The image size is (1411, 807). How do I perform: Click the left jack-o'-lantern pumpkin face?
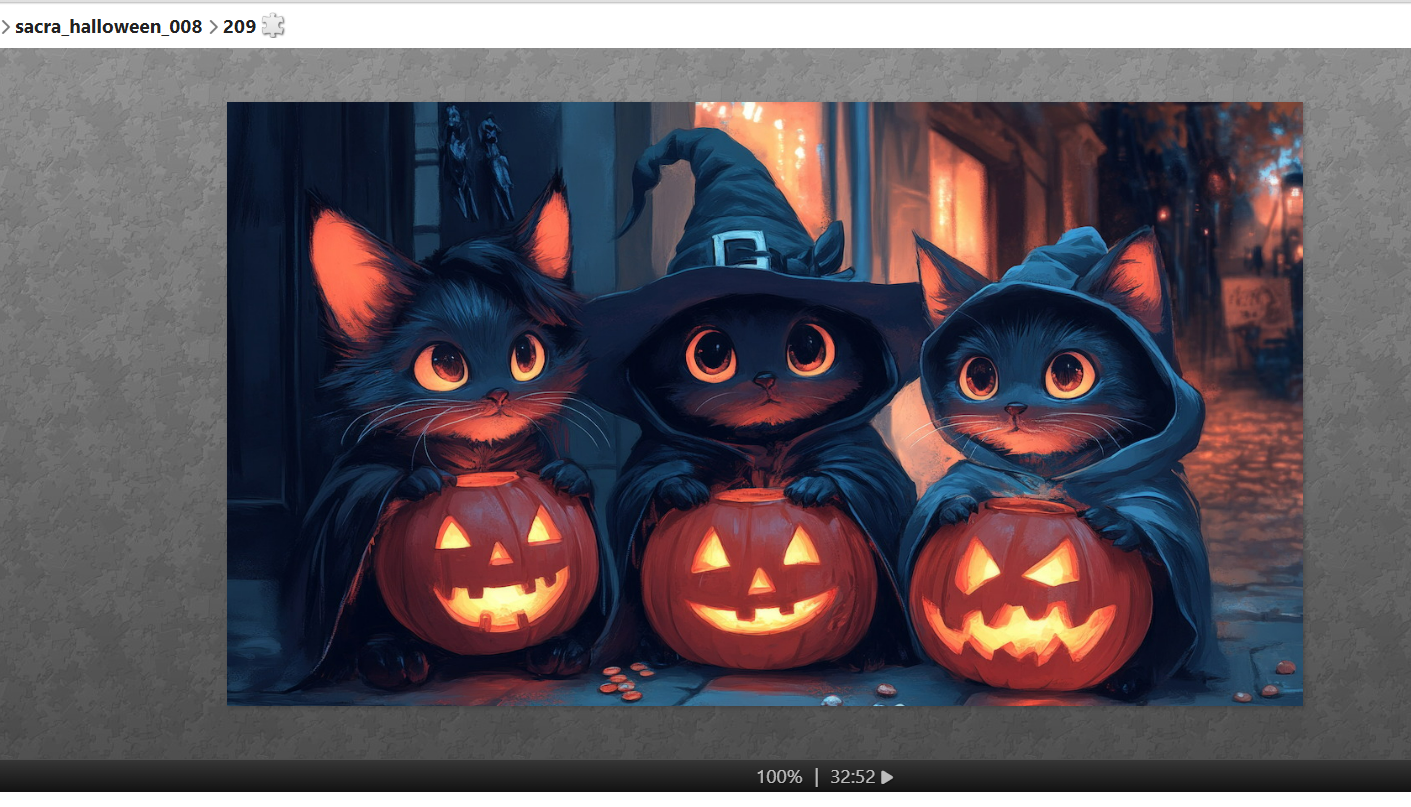pyautogui.click(x=487, y=565)
